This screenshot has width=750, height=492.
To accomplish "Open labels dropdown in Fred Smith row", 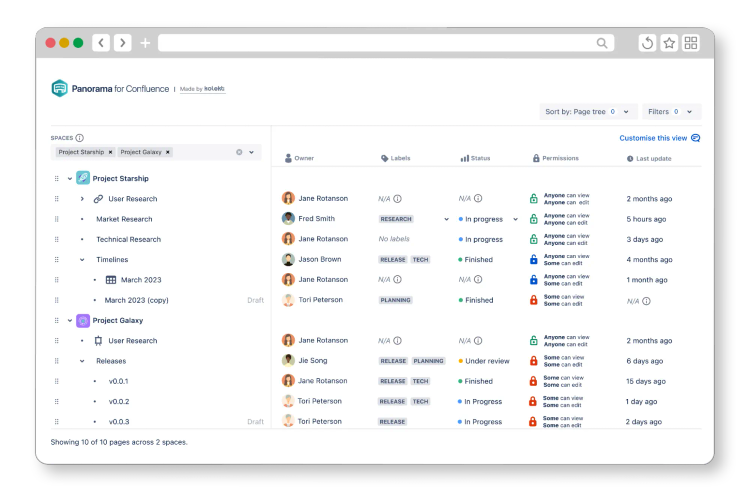I will pyautogui.click(x=446, y=219).
